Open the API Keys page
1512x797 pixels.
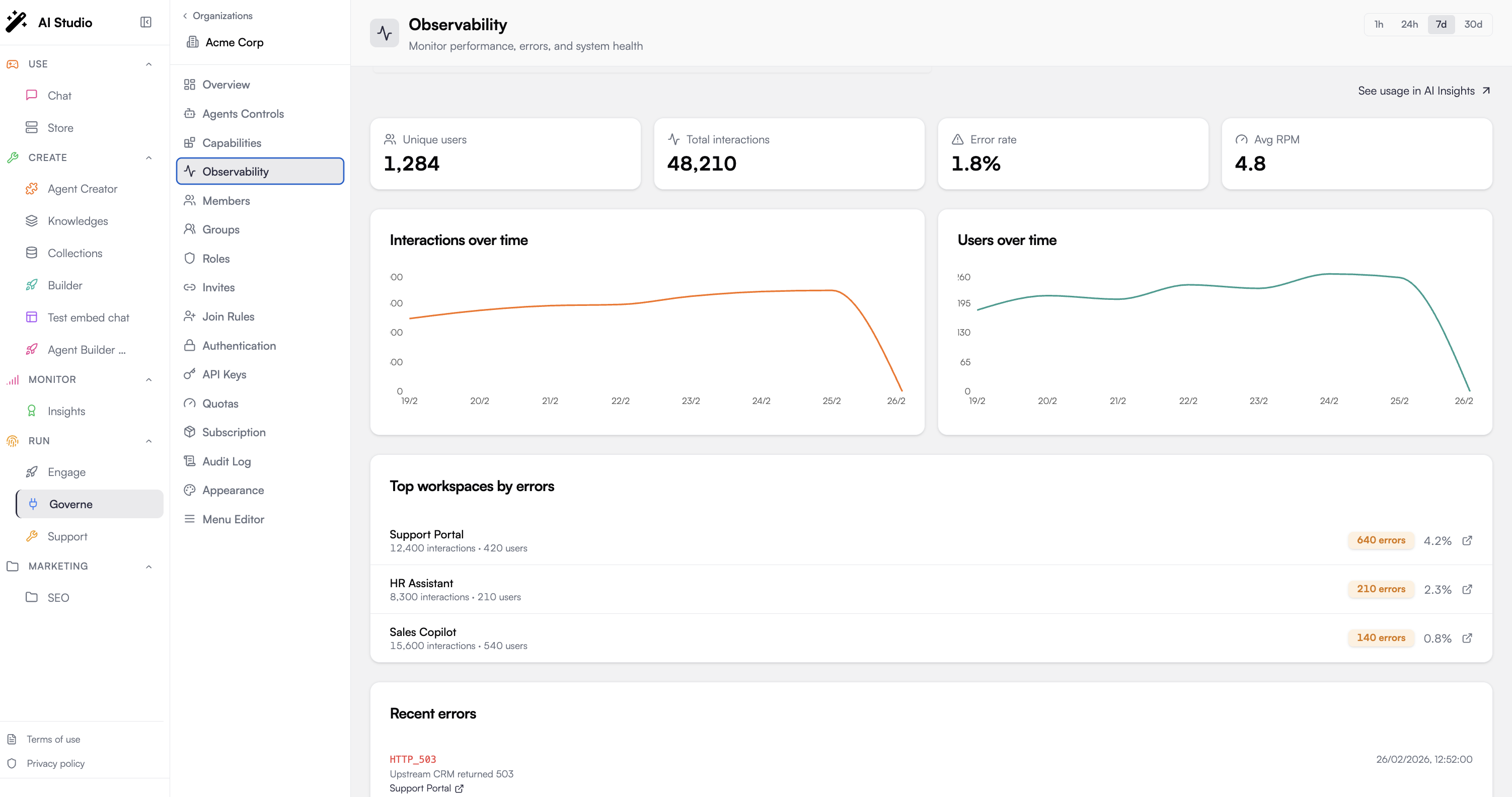click(260, 374)
